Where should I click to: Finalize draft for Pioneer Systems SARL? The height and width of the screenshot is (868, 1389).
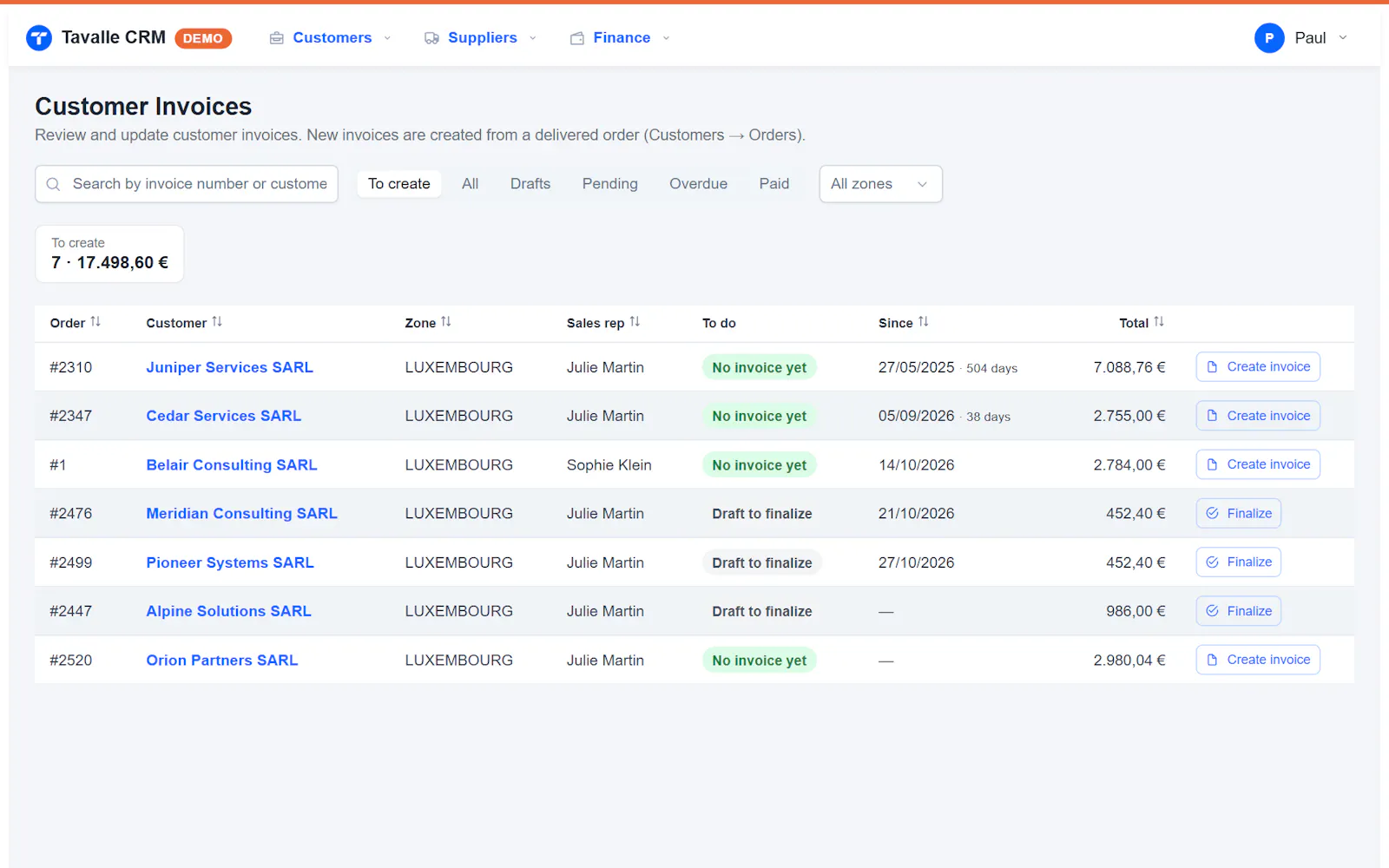(1239, 562)
